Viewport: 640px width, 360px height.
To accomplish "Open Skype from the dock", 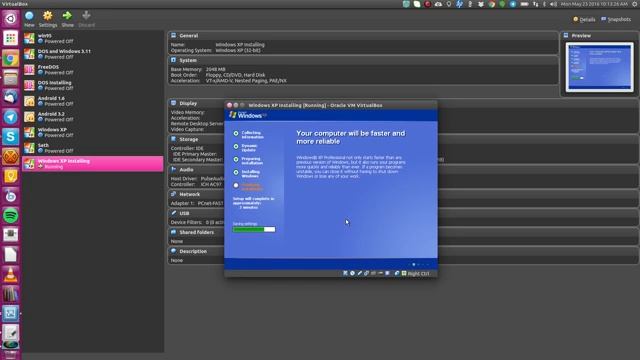I will [10, 136].
